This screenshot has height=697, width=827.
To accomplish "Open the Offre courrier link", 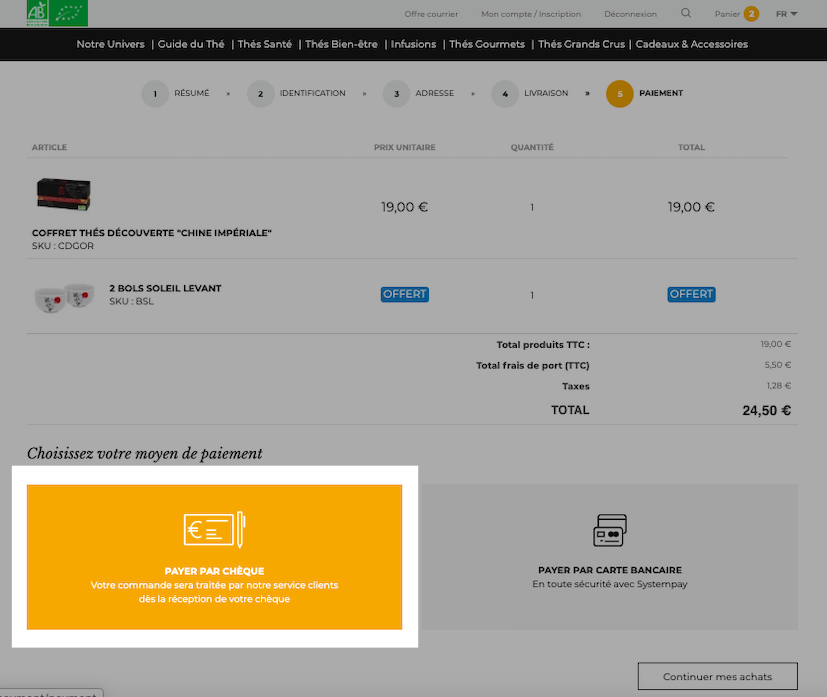I will tap(431, 14).
